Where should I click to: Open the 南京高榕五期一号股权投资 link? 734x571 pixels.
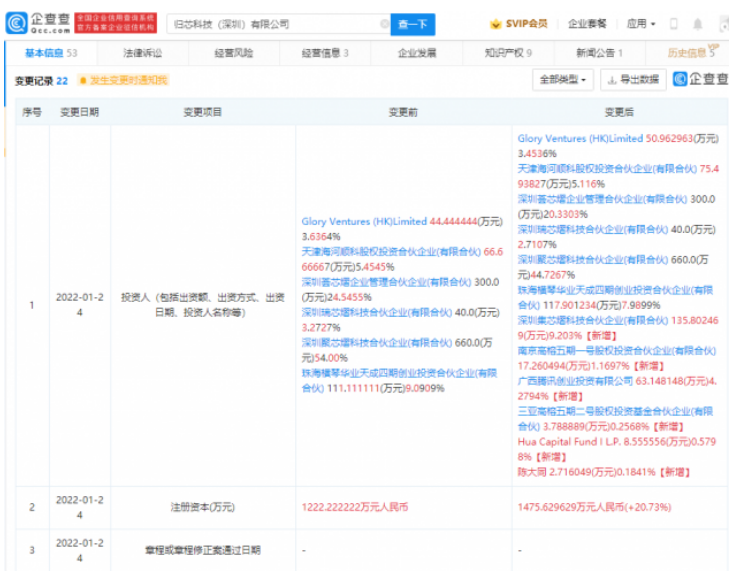tap(617, 351)
